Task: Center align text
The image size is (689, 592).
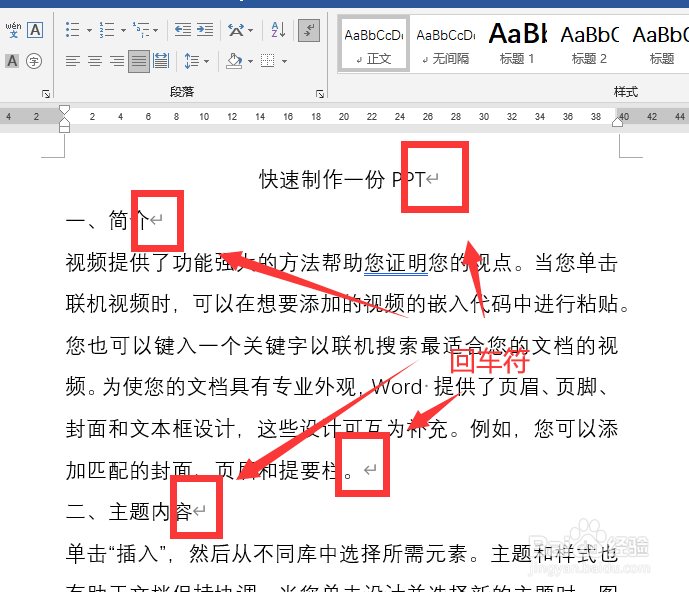Action: pos(95,61)
